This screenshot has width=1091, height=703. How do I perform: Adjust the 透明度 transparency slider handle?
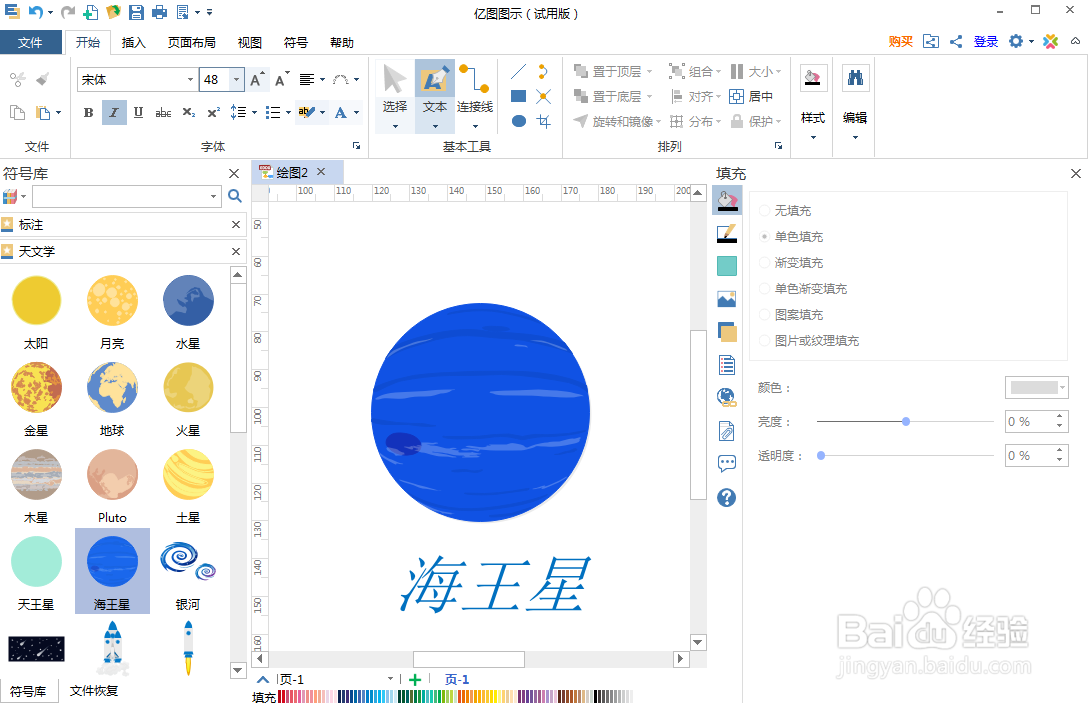click(x=821, y=455)
